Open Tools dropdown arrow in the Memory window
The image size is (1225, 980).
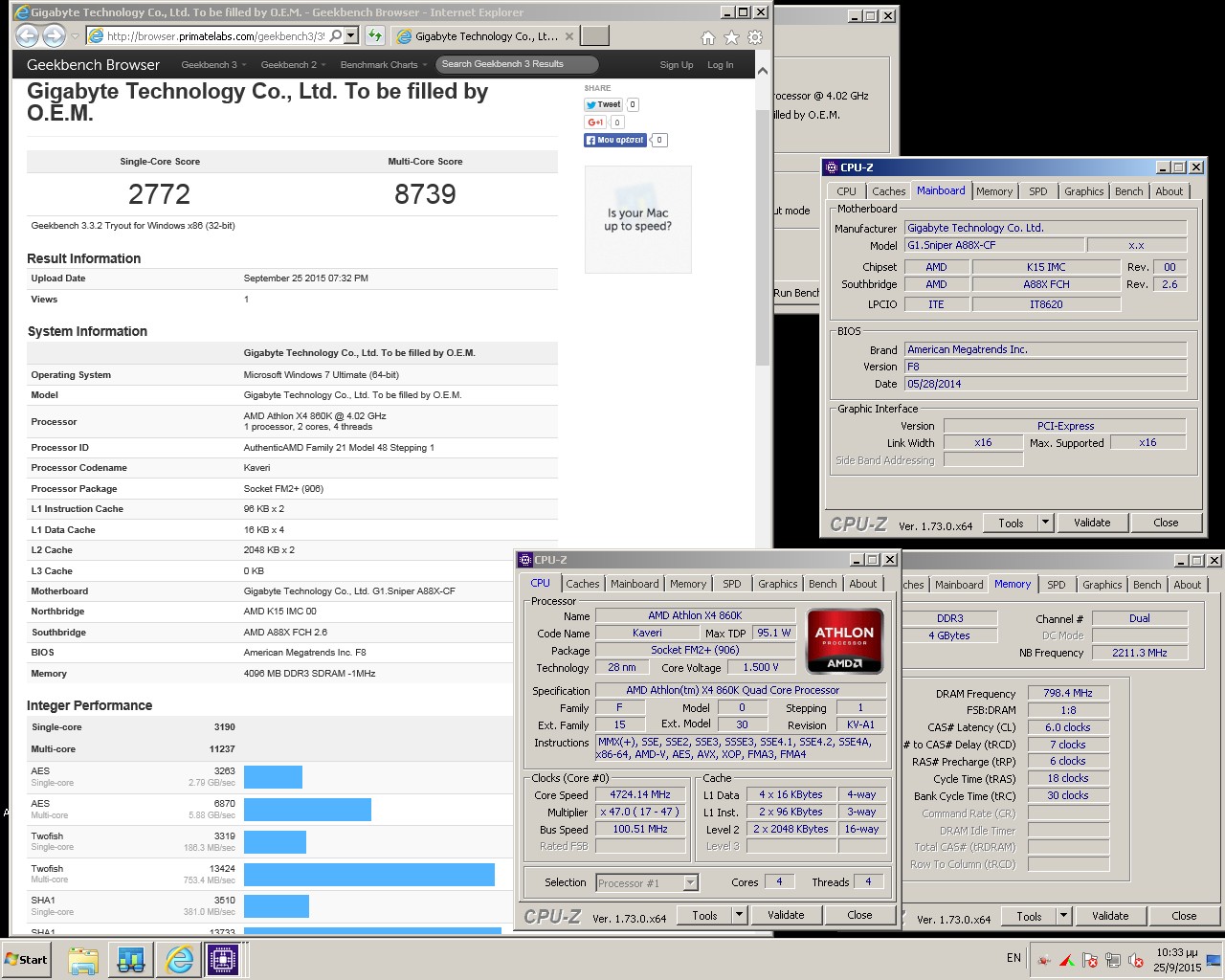point(1064,916)
